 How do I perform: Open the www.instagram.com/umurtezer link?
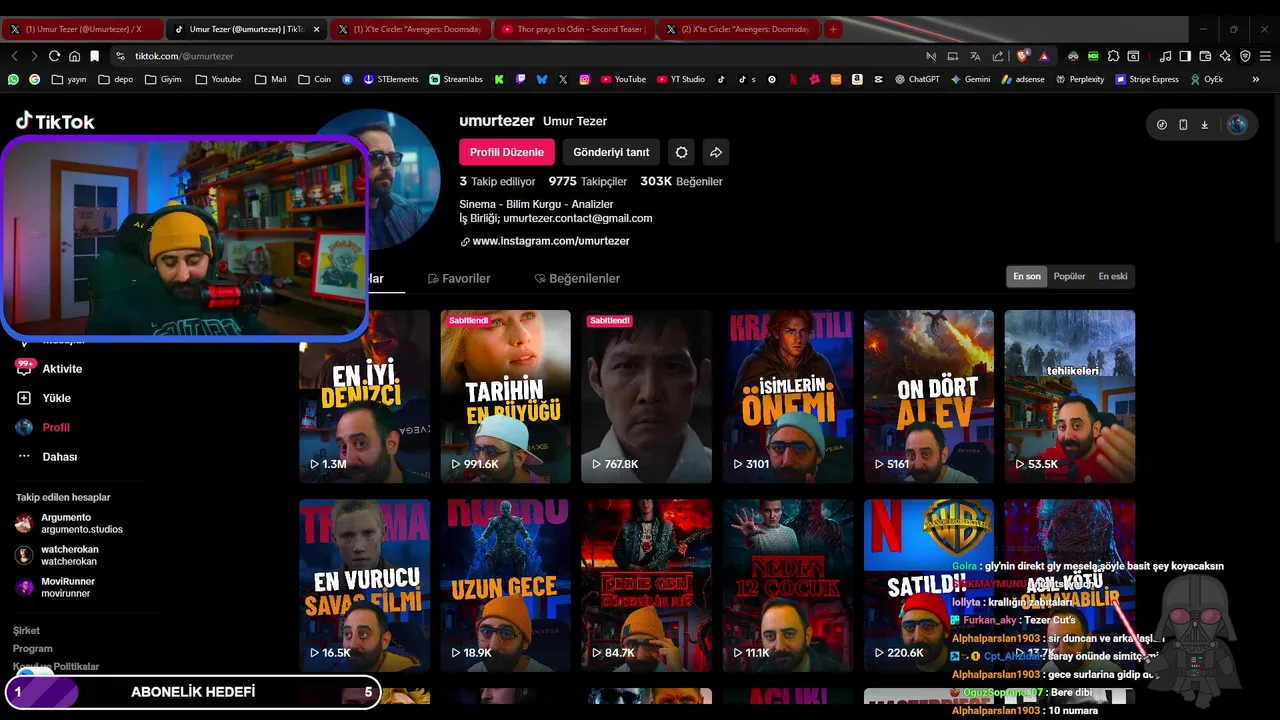551,241
